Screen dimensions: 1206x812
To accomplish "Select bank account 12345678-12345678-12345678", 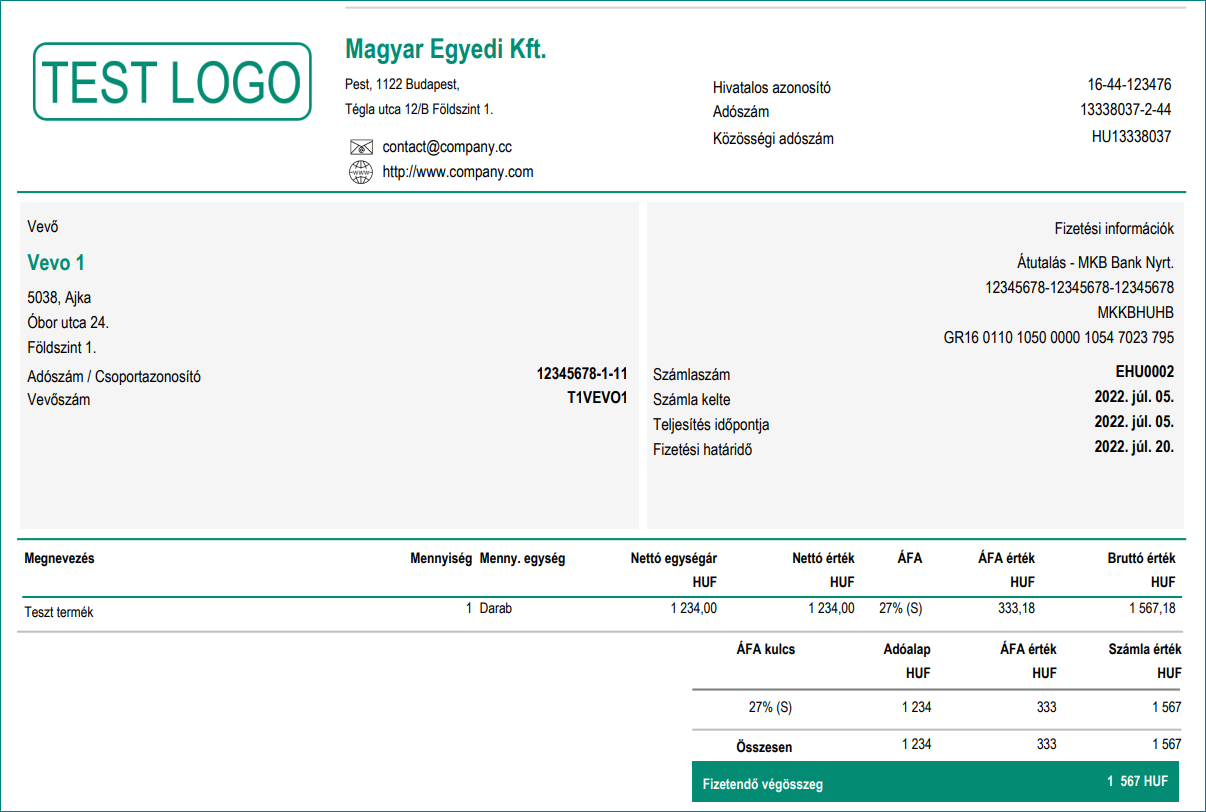I will (x=1080, y=288).
